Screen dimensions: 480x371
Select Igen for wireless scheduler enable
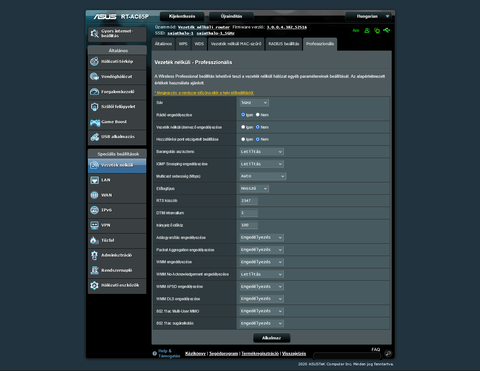243,127
